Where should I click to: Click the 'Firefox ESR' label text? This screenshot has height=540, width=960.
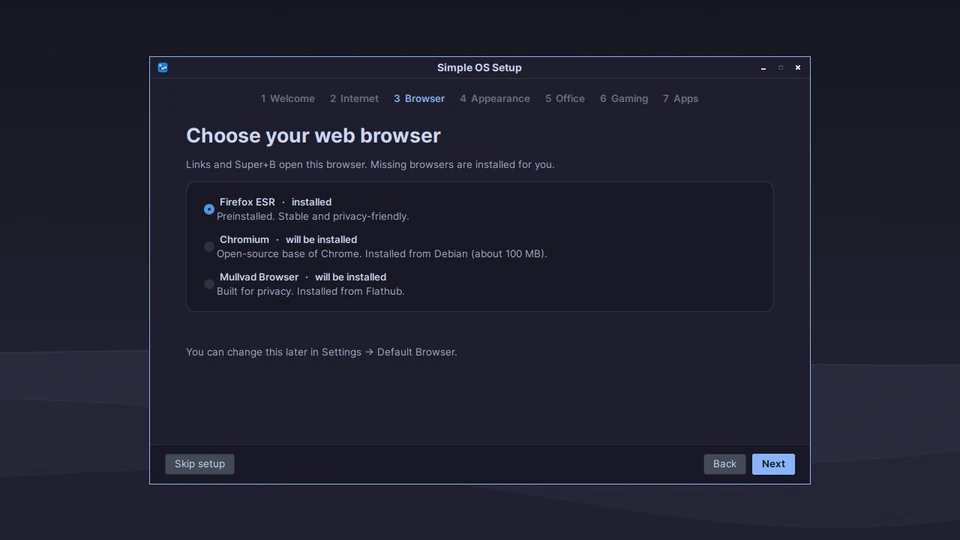247,202
